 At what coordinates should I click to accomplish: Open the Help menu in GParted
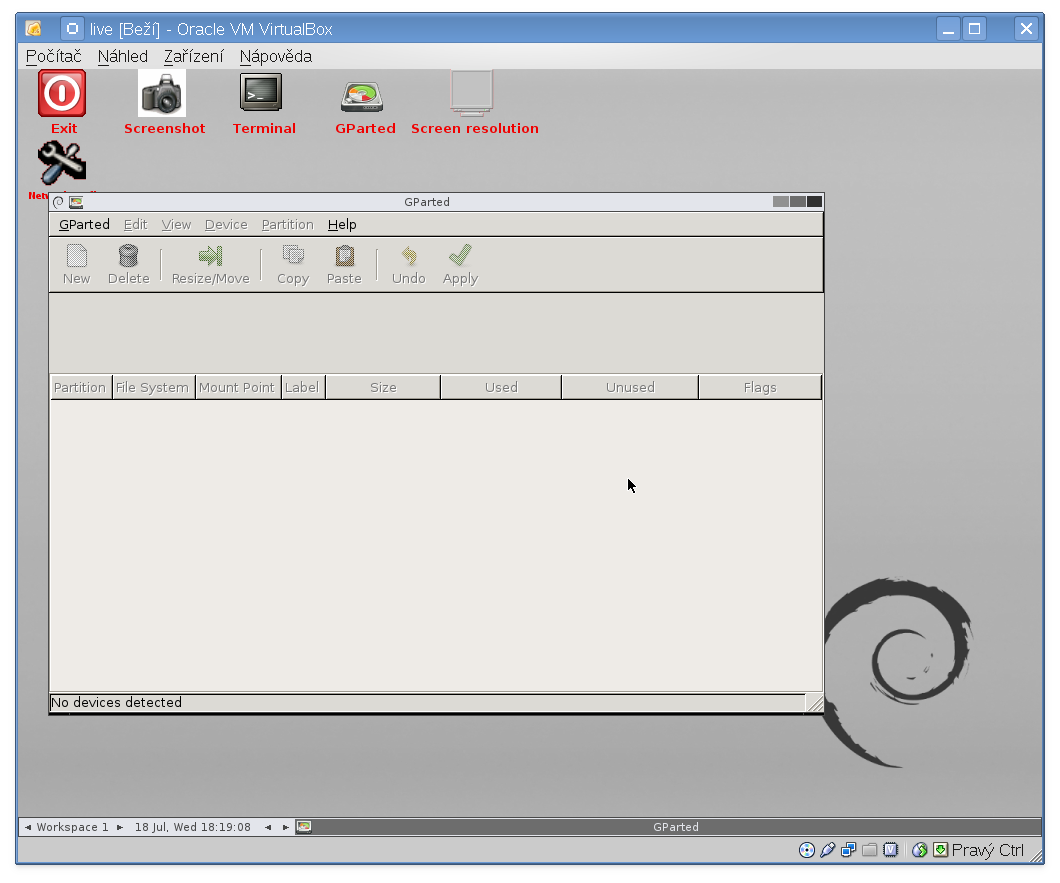tap(342, 224)
